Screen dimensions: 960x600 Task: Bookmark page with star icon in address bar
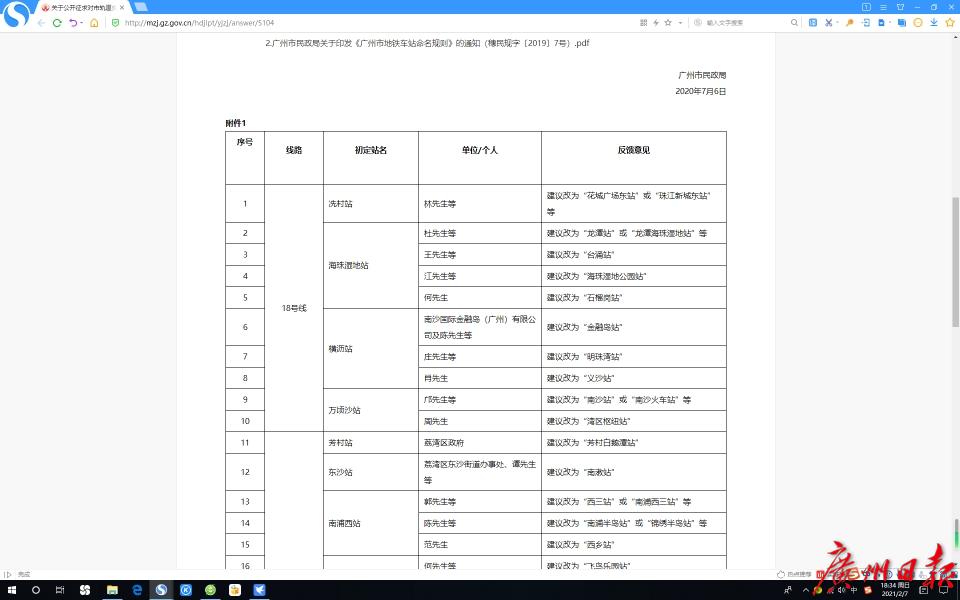click(x=667, y=22)
